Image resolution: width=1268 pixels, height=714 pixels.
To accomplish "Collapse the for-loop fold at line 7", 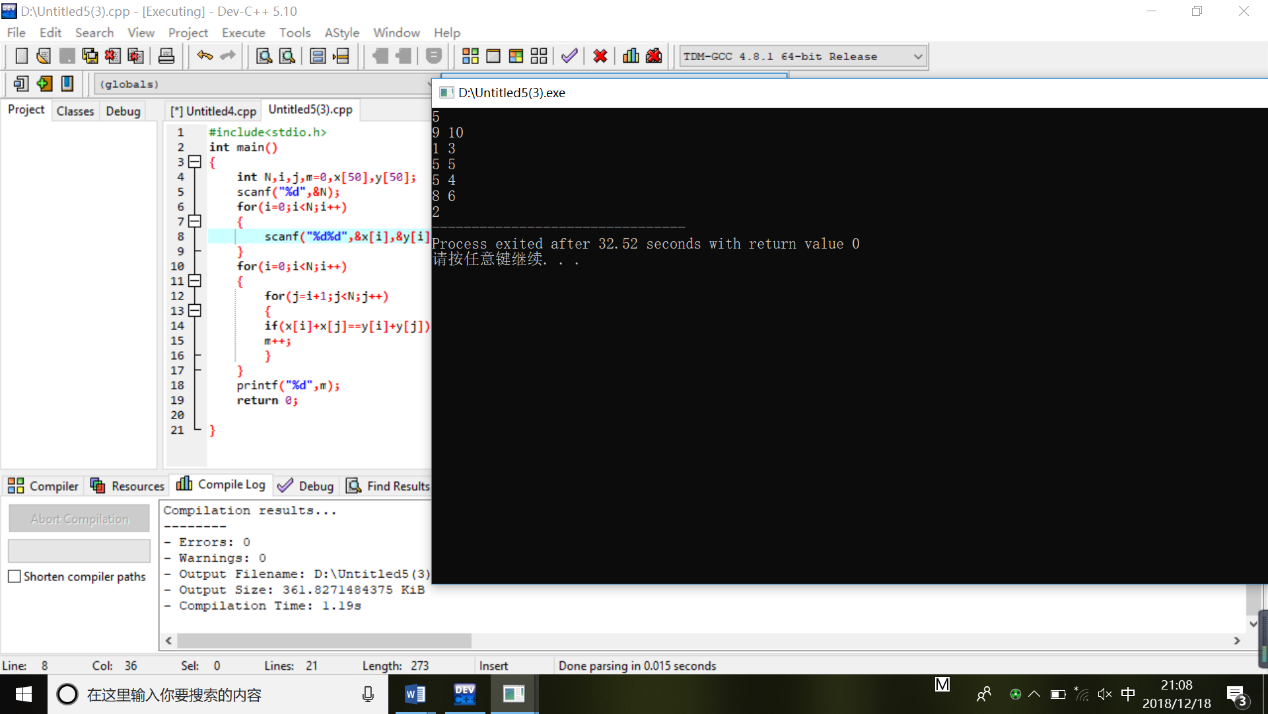I will click(194, 221).
